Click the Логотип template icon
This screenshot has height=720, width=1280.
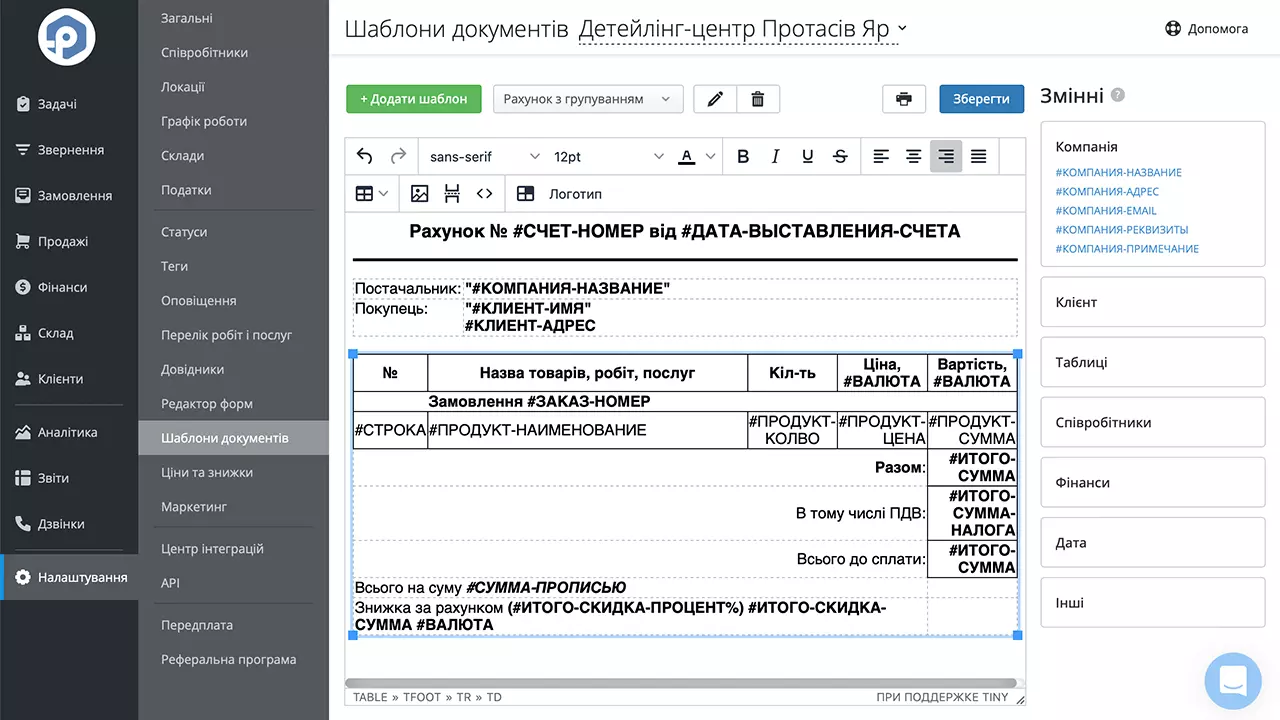[x=525, y=193]
